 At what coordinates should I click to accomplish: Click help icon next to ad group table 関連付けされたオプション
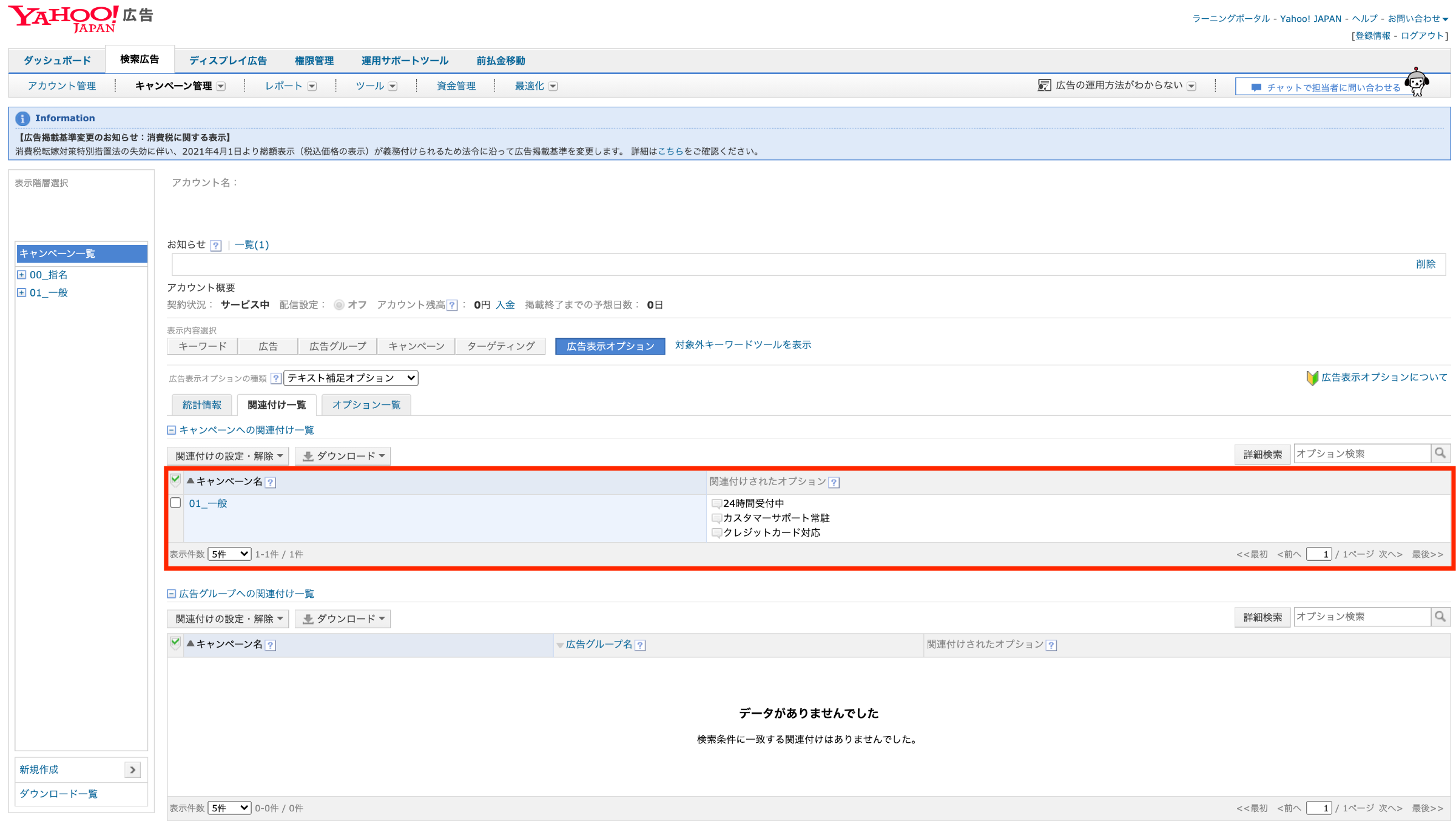1051,645
